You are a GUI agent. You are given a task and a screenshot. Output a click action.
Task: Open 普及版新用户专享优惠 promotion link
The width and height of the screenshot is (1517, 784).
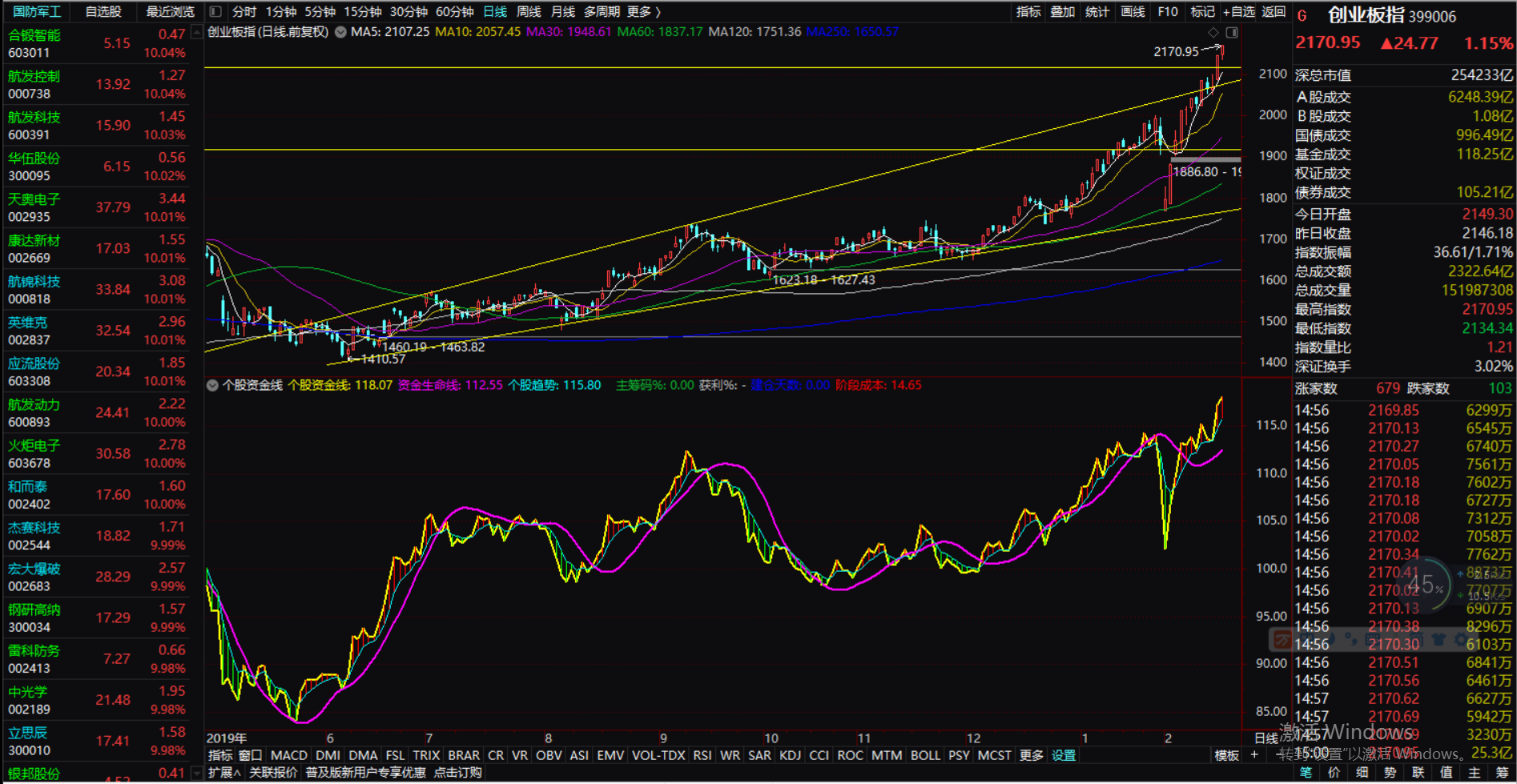point(365,773)
